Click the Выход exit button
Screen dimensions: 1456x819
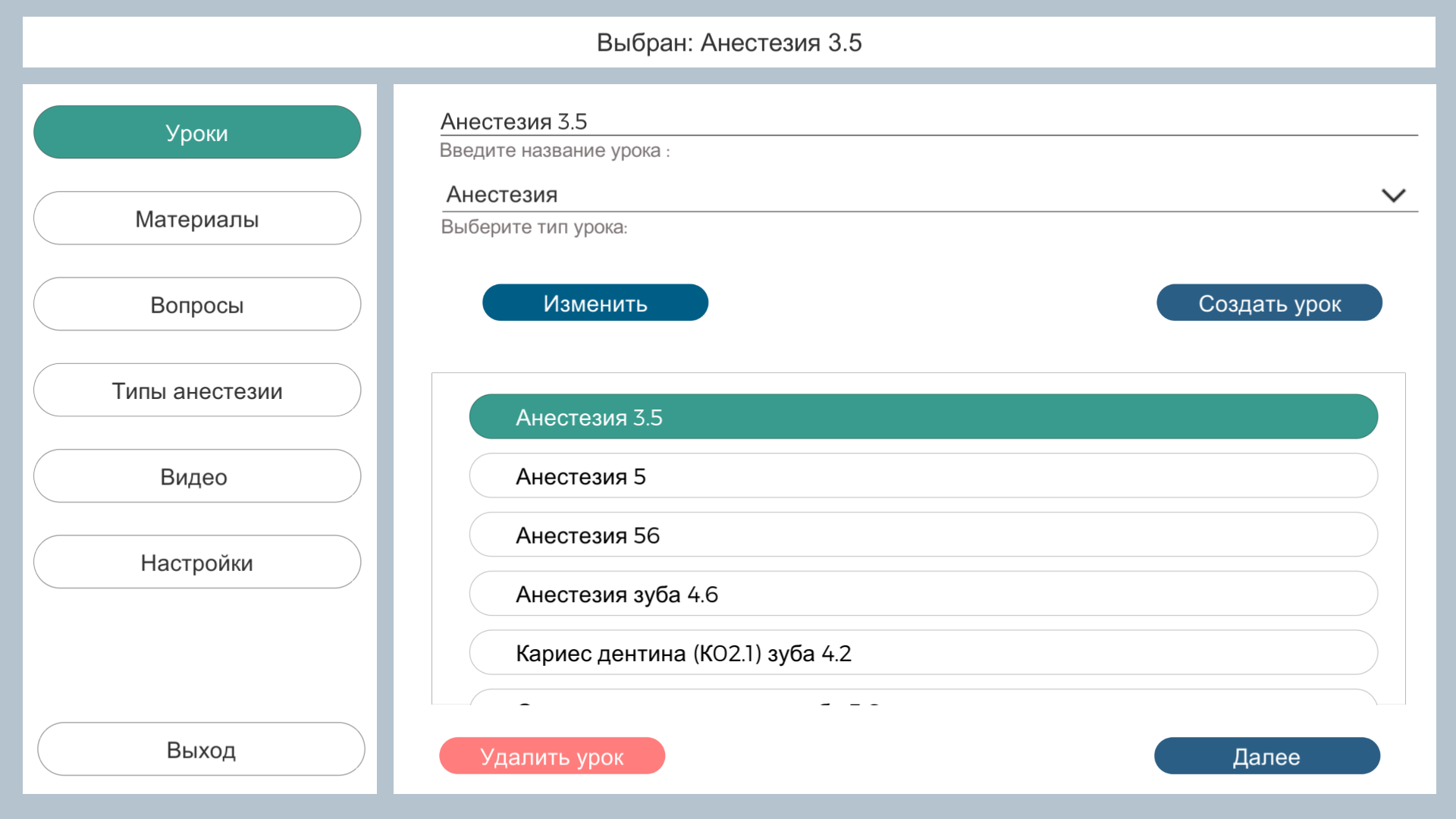[x=201, y=749]
